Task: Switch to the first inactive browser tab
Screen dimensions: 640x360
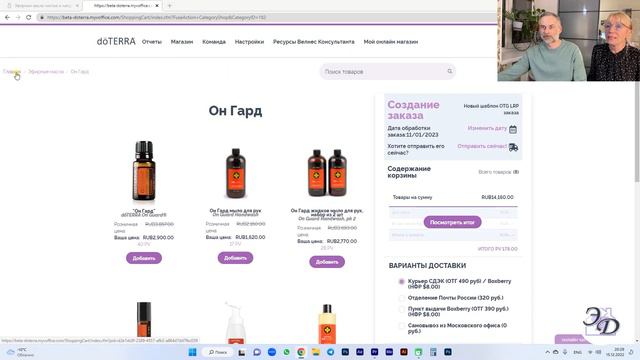Action: pos(41,6)
